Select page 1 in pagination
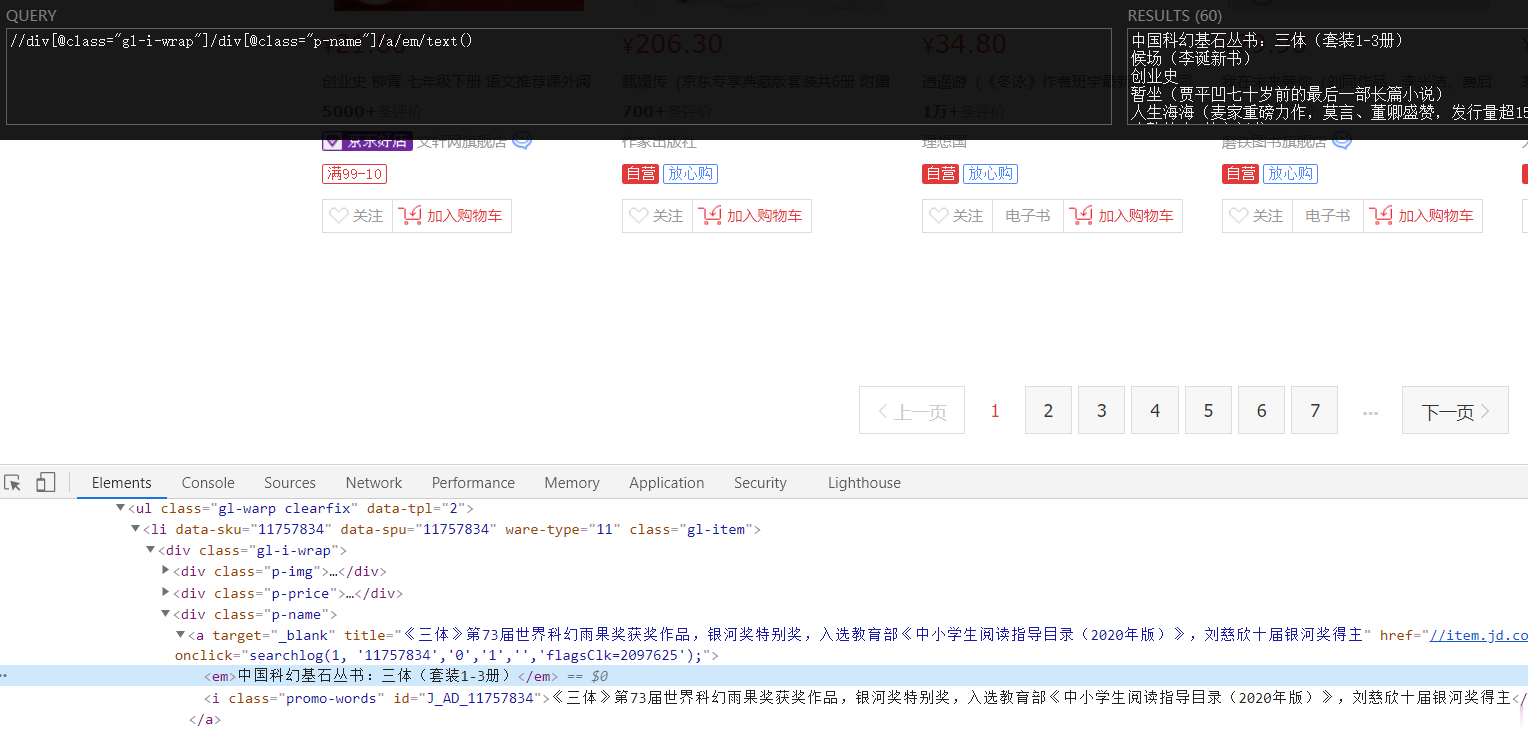Viewport: 1528px width, 731px height. (995, 410)
